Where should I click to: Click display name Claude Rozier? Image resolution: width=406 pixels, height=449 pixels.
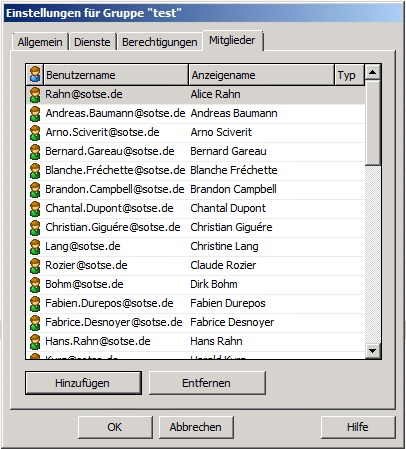pyautogui.click(x=223, y=265)
